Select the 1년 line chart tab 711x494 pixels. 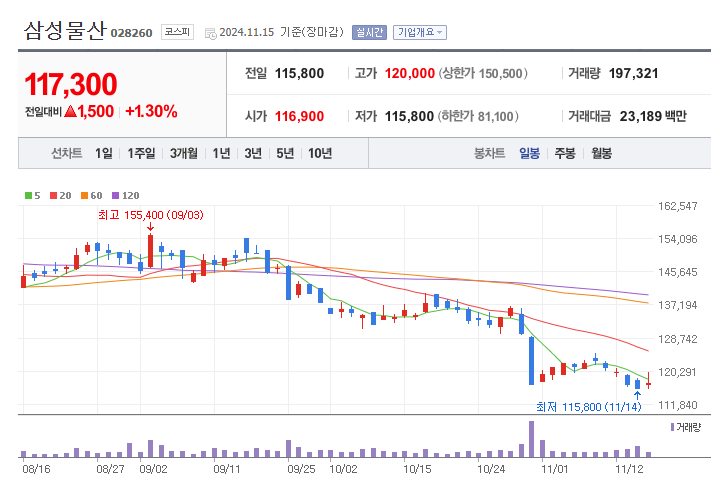222,153
